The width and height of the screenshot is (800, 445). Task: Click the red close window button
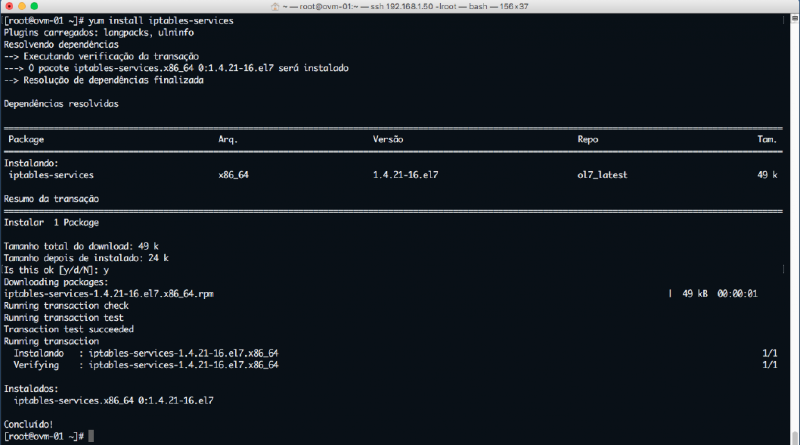point(9,7)
